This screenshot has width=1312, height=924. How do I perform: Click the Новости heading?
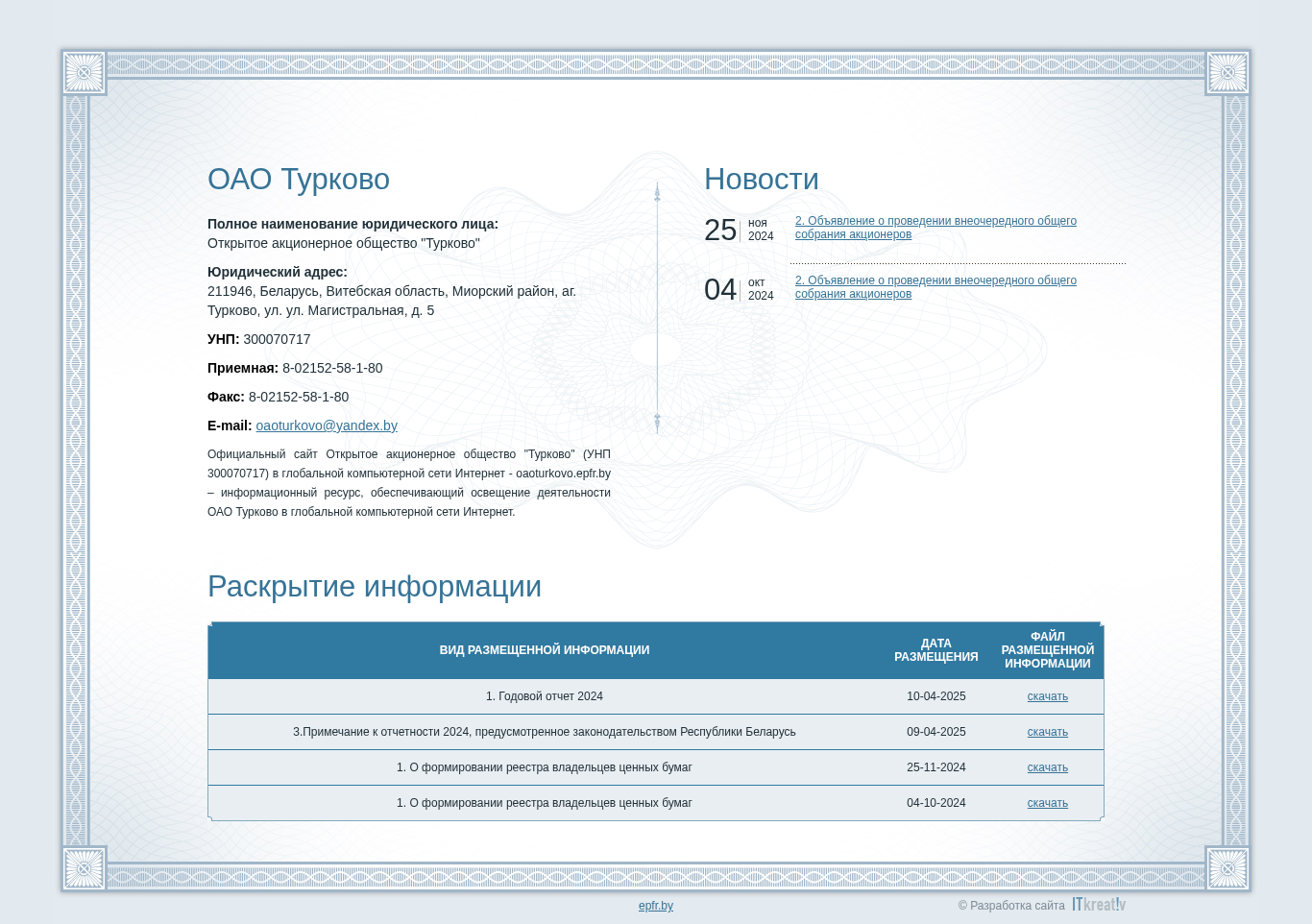click(x=762, y=180)
